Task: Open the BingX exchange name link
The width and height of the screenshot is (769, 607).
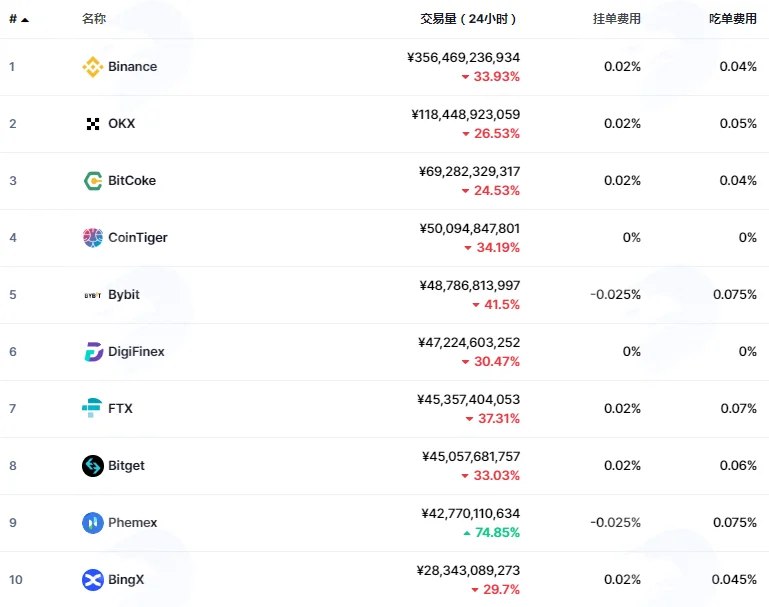Action: [x=126, y=580]
